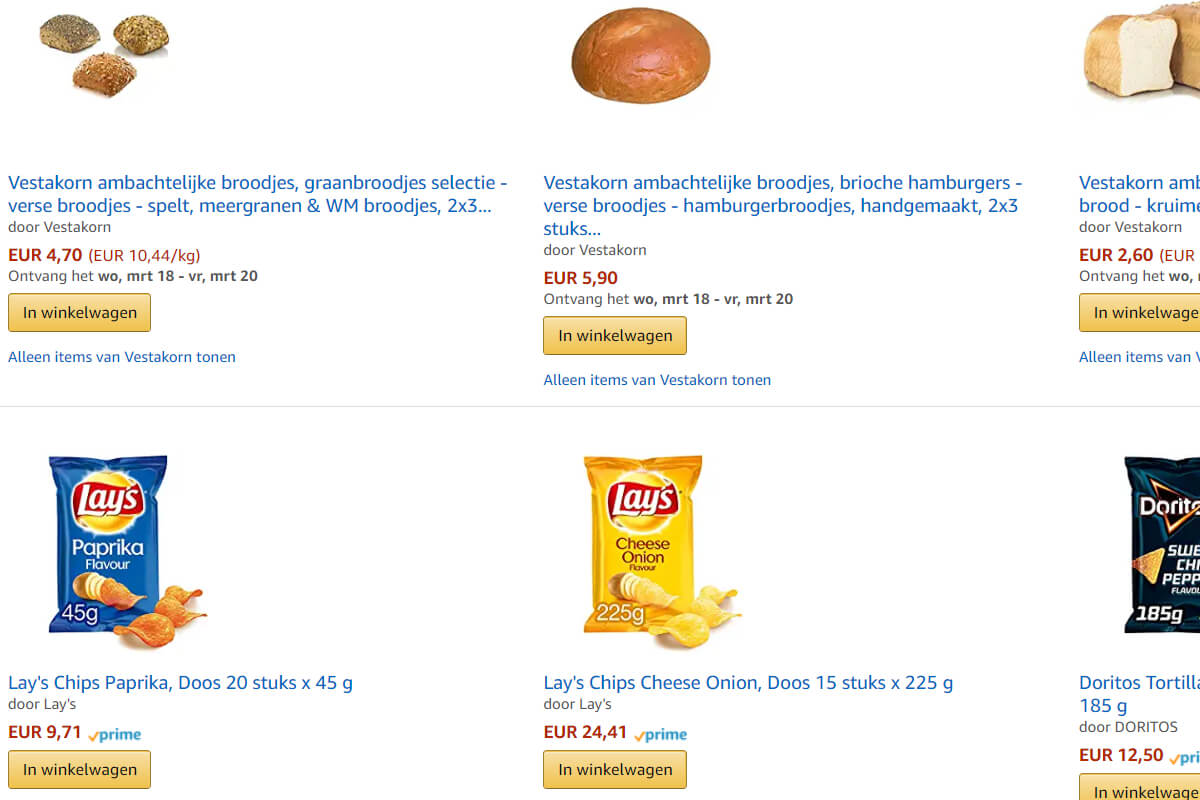This screenshot has width=1200, height=800.
Task: Click Prime badge next to EUR 24,41
Action: coord(661,734)
